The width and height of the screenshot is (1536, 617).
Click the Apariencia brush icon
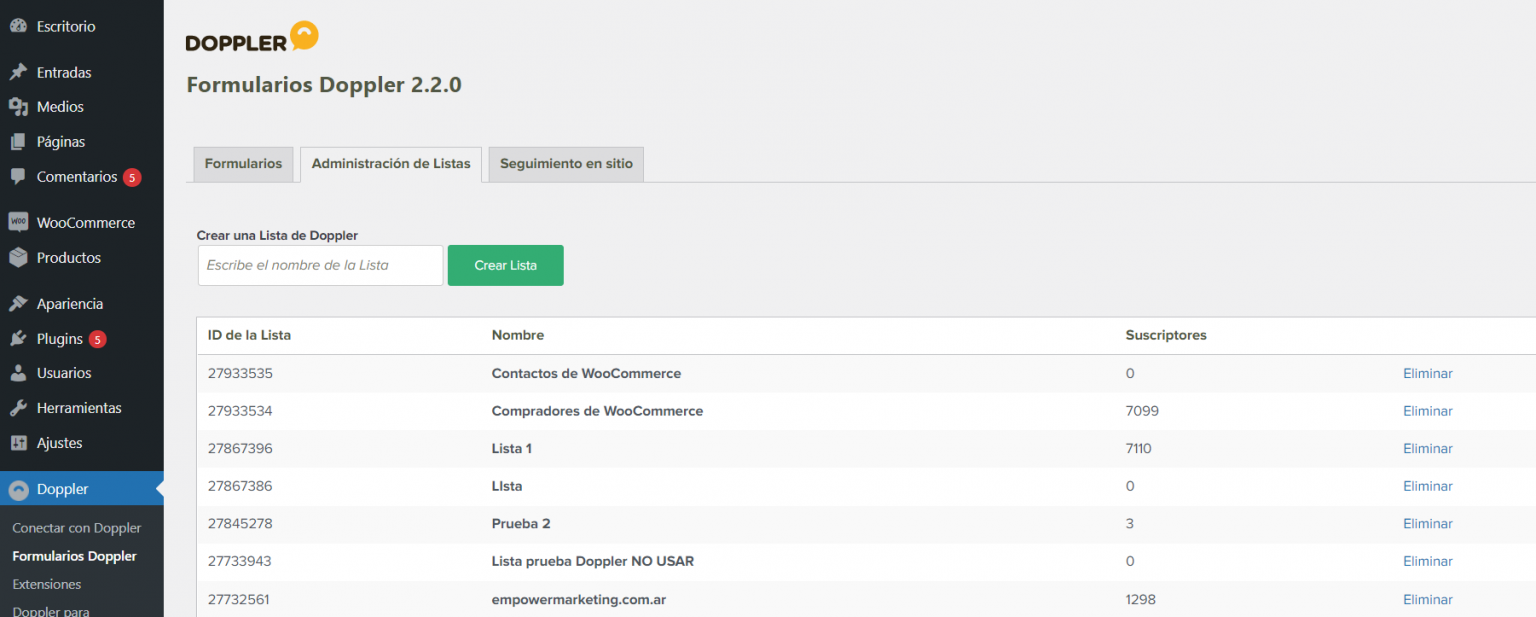point(20,302)
